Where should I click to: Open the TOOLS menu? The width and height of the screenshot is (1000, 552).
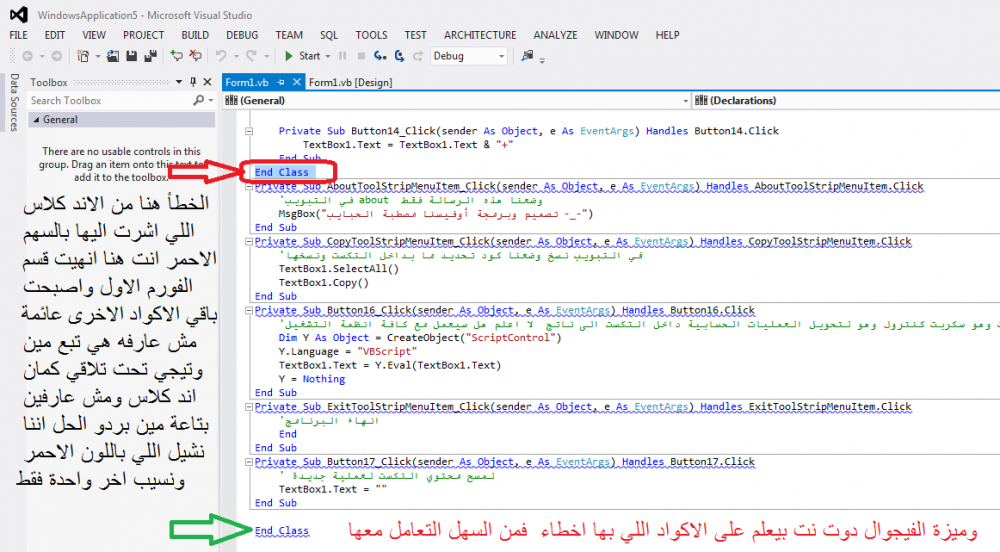[371, 35]
